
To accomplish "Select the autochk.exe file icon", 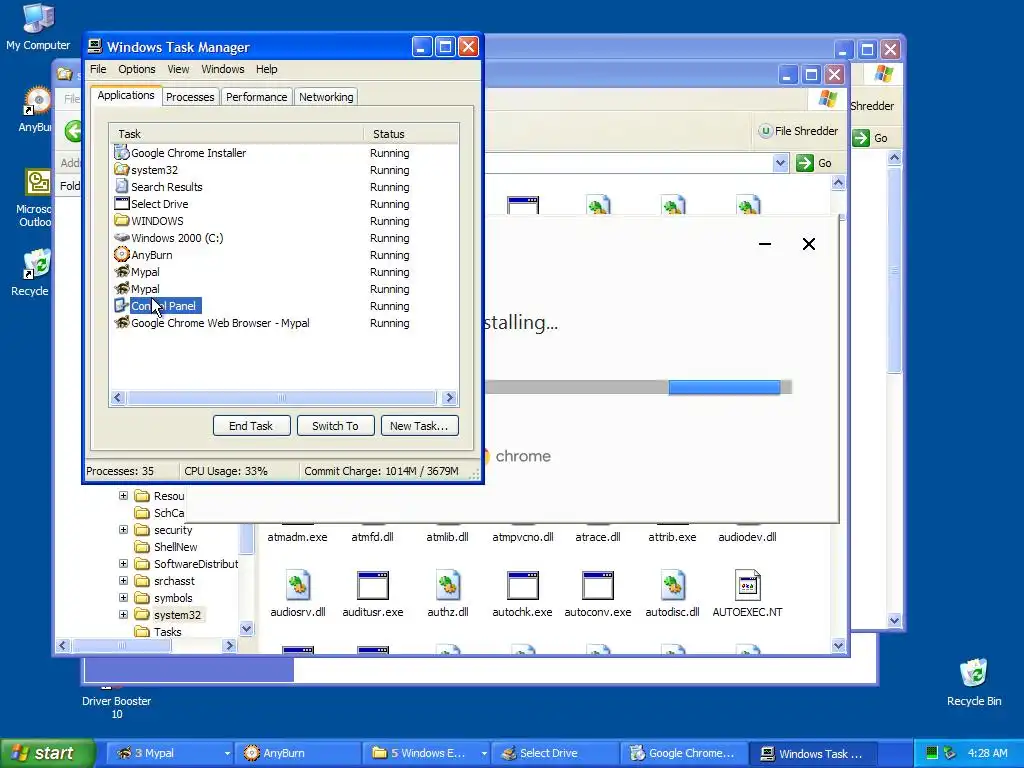I will 522,585.
